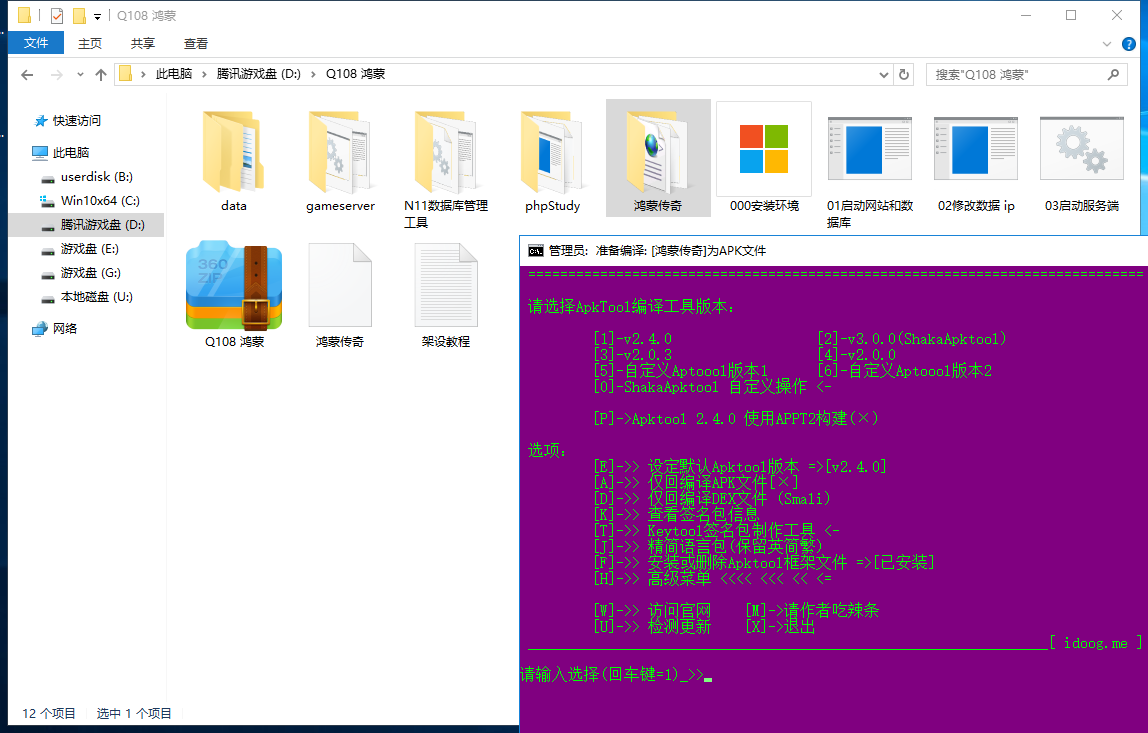Select the 架设教程 text document
This screenshot has height=733, width=1148.
pos(446,295)
